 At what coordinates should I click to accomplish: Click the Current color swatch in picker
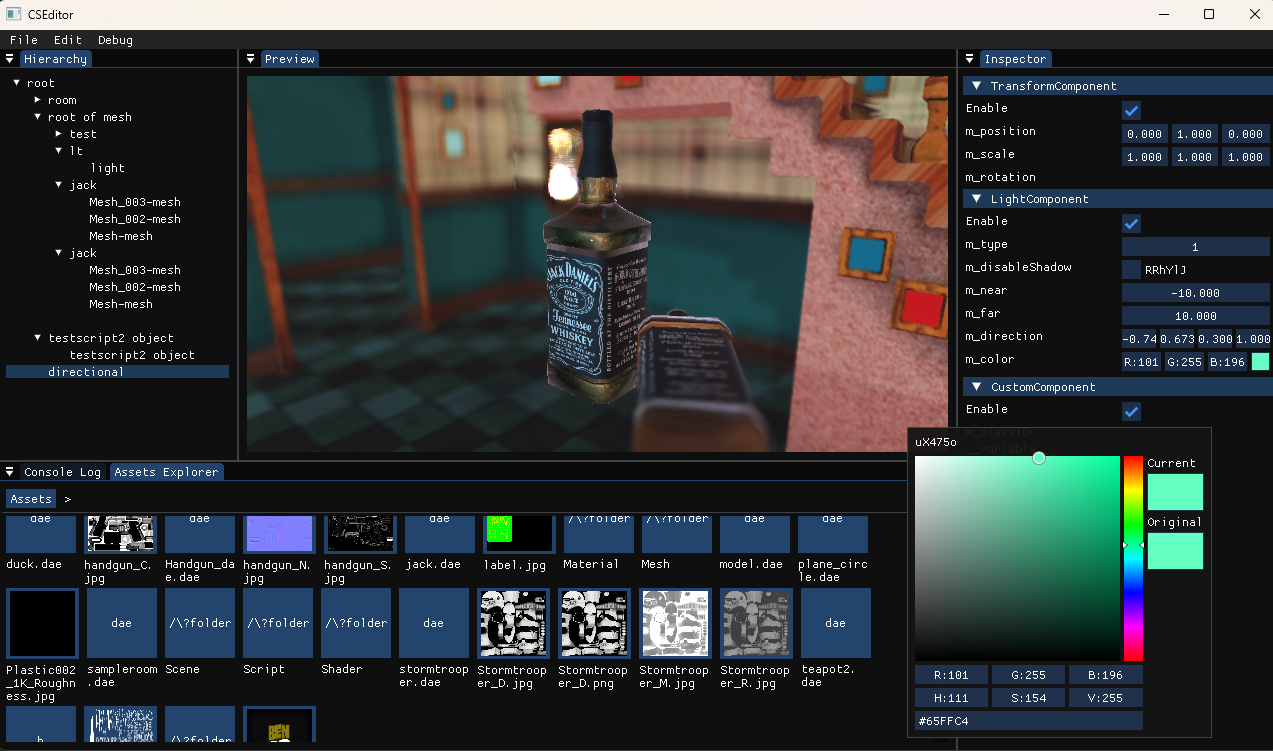[x=1175, y=492]
